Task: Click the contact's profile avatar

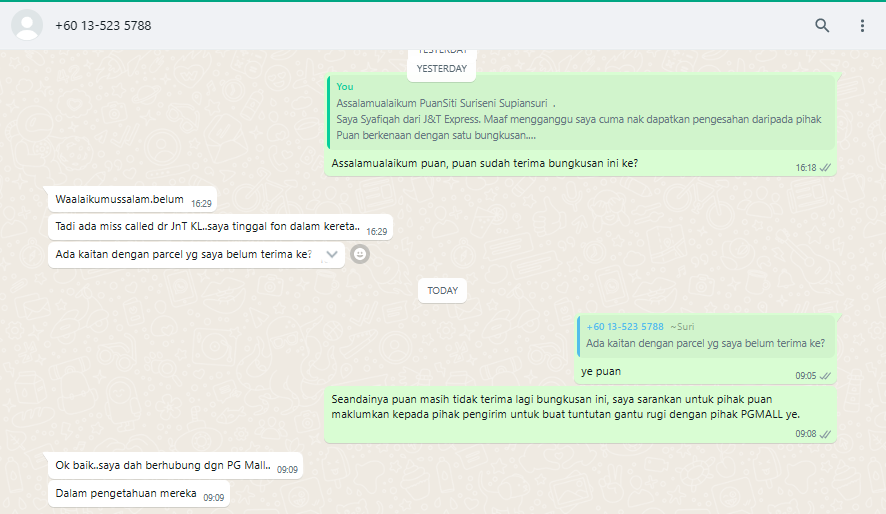Action: [26, 25]
